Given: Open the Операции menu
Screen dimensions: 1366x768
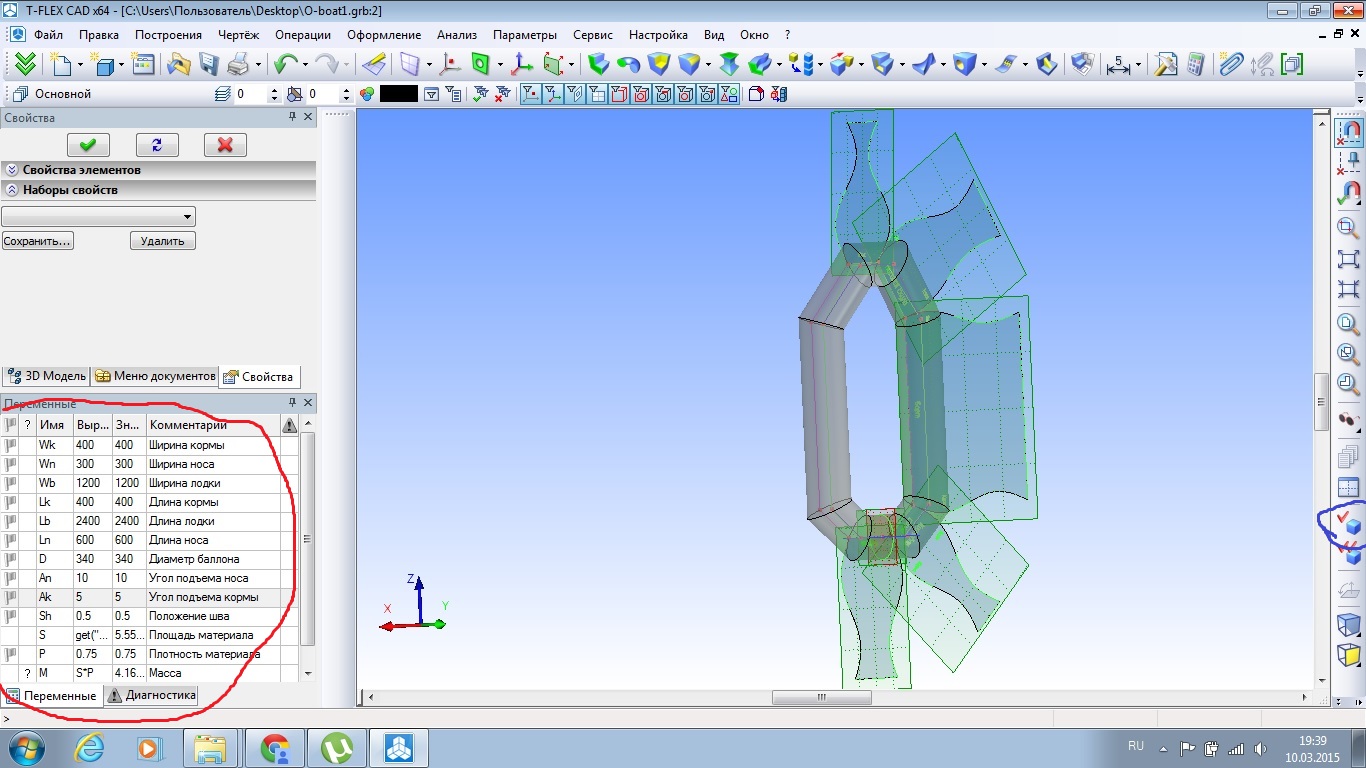Looking at the screenshot, I should tap(303, 34).
